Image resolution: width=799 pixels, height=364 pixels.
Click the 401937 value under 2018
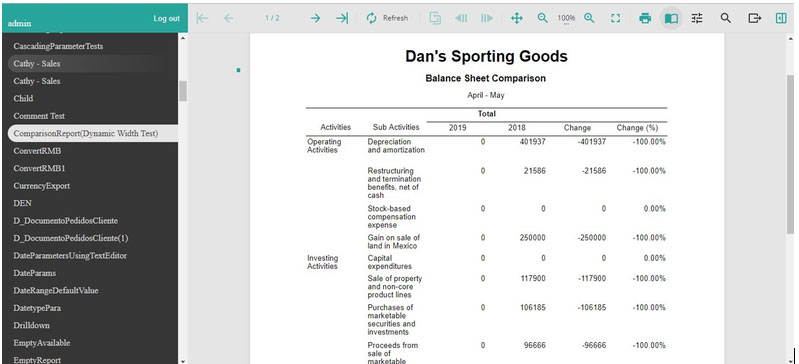(532, 142)
